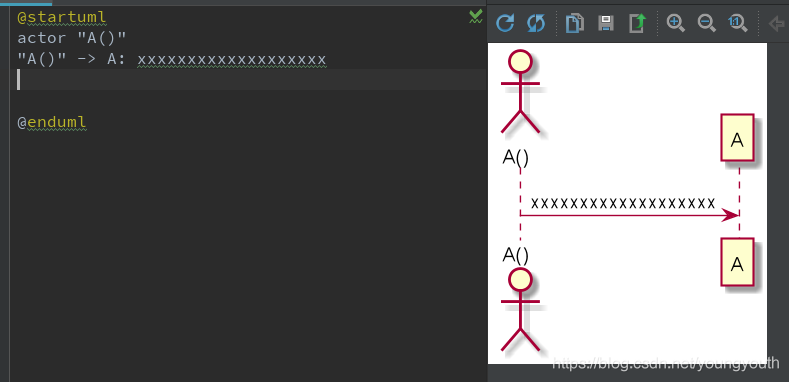Select the bottom A participant box in the diagram
Viewport: 789px width, 382px height.
pos(737,262)
